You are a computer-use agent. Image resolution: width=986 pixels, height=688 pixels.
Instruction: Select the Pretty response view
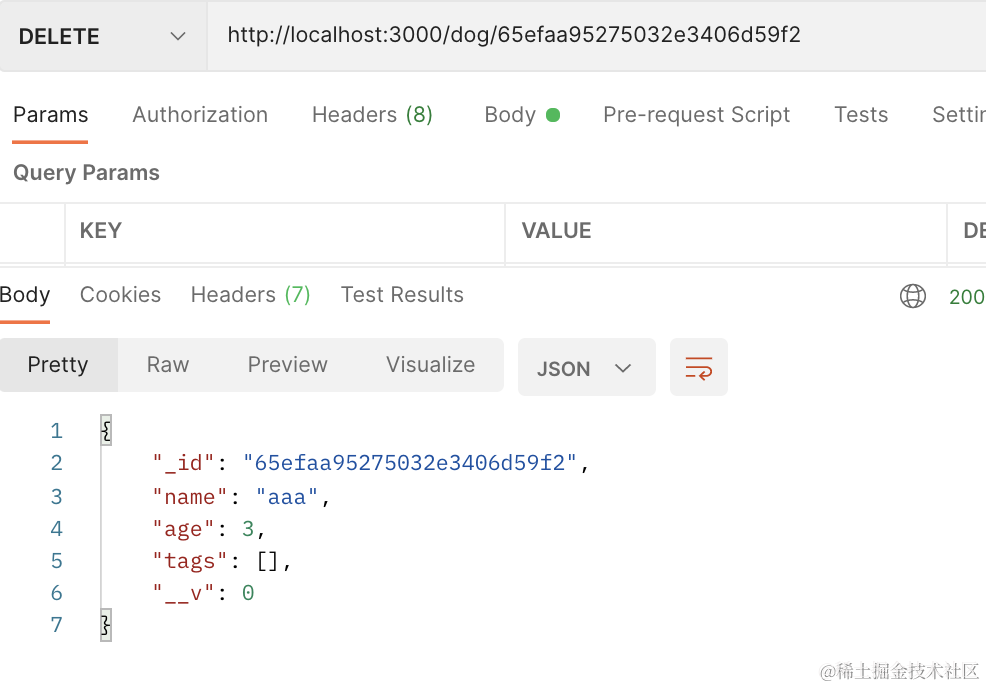click(x=58, y=365)
